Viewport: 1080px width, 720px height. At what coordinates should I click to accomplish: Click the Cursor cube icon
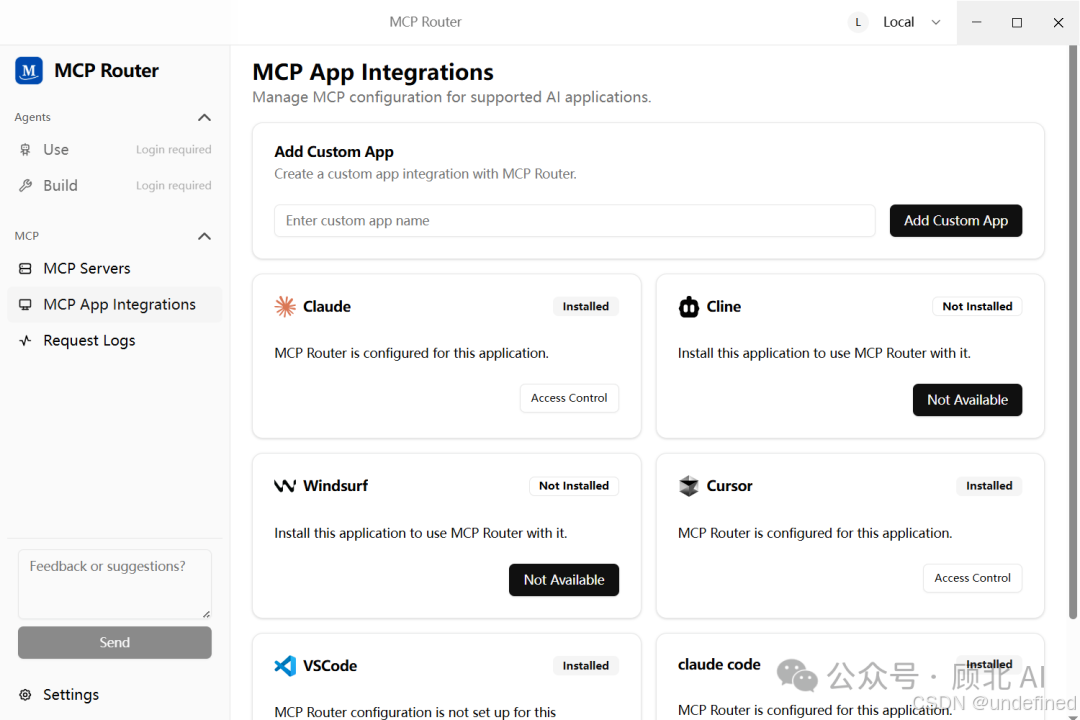(689, 486)
